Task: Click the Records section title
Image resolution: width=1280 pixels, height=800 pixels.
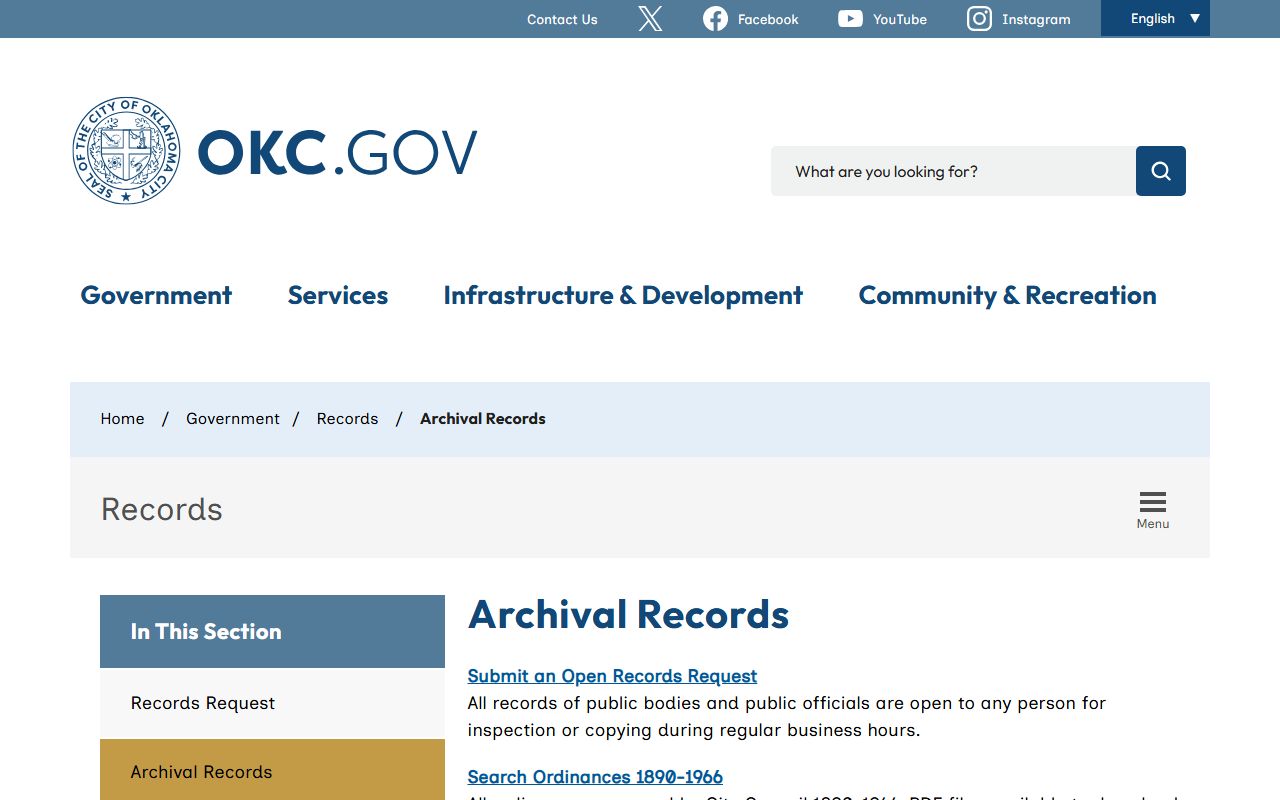Action: click(162, 509)
